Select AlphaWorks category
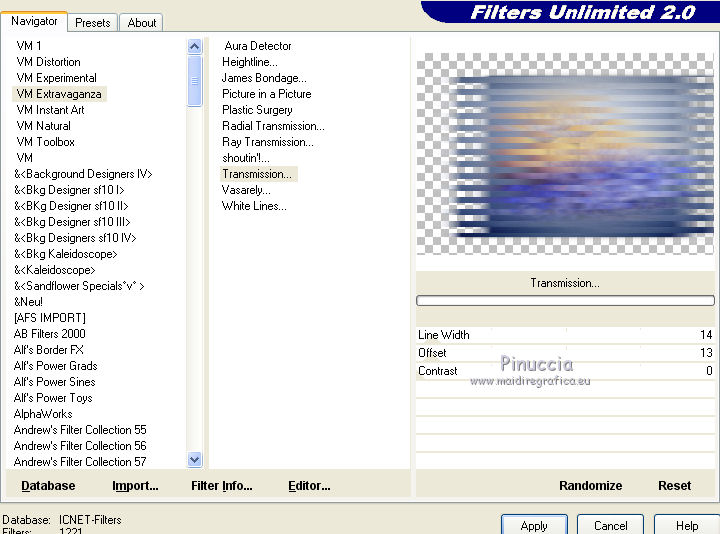Image resolution: width=720 pixels, height=534 pixels. [x=43, y=414]
